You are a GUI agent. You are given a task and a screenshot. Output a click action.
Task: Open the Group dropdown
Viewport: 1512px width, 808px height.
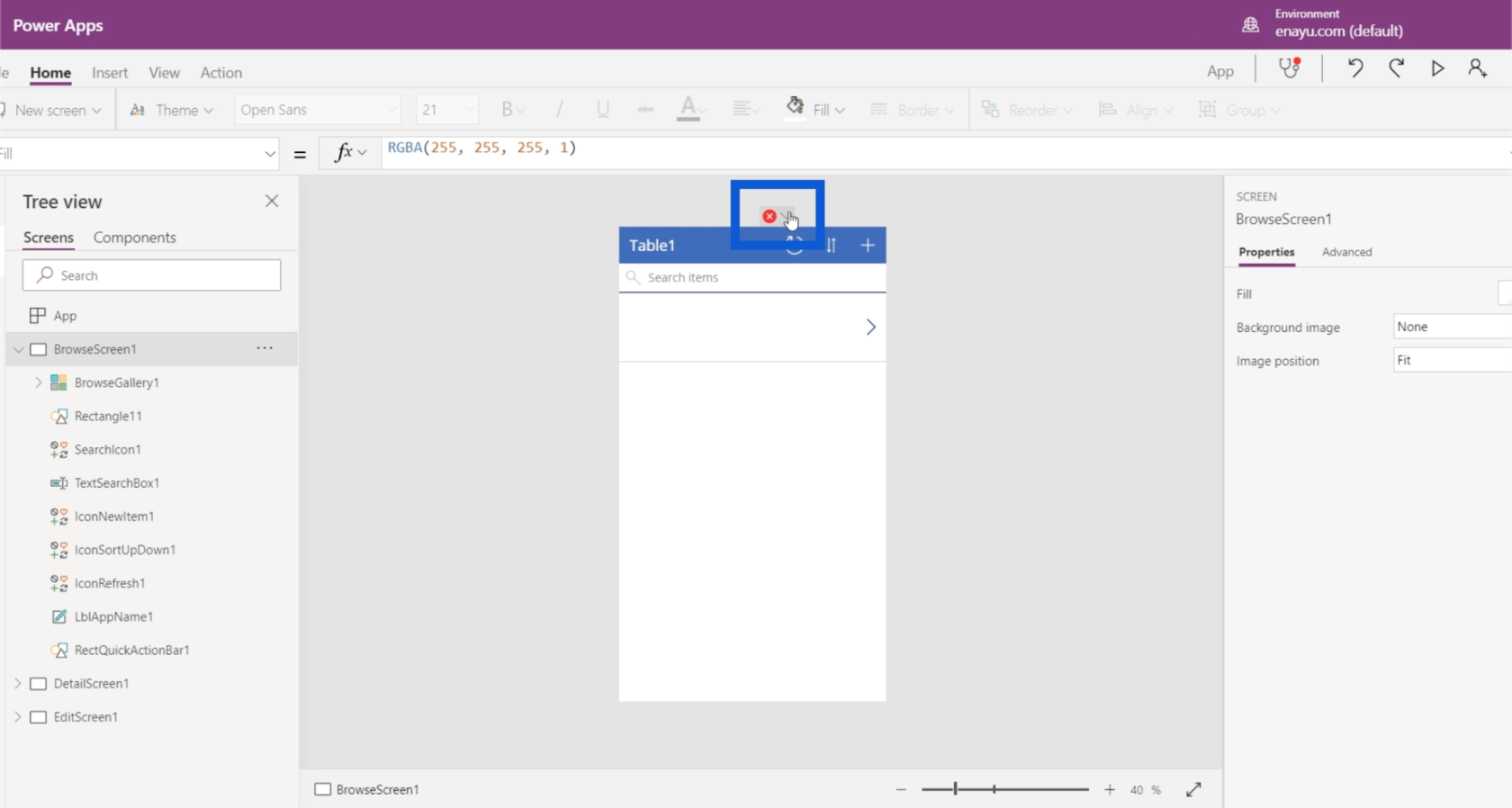(1239, 110)
